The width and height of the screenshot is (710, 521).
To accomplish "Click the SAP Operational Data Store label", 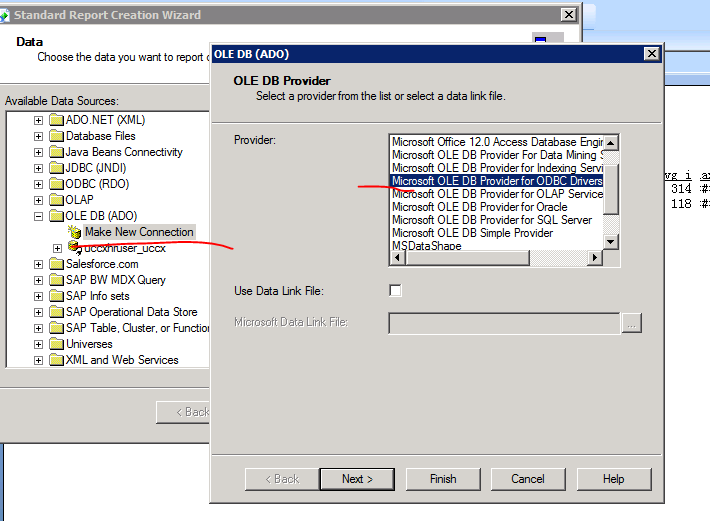I will (131, 312).
